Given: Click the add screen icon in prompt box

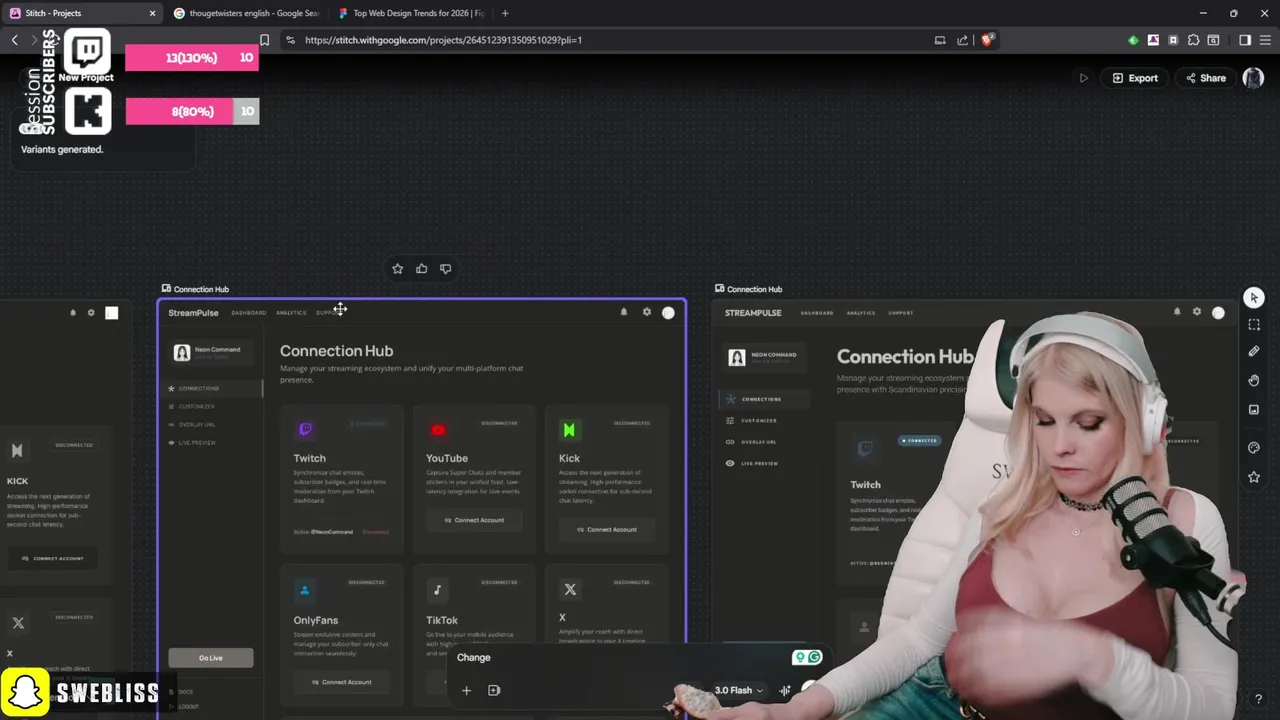Looking at the screenshot, I should [x=494, y=690].
